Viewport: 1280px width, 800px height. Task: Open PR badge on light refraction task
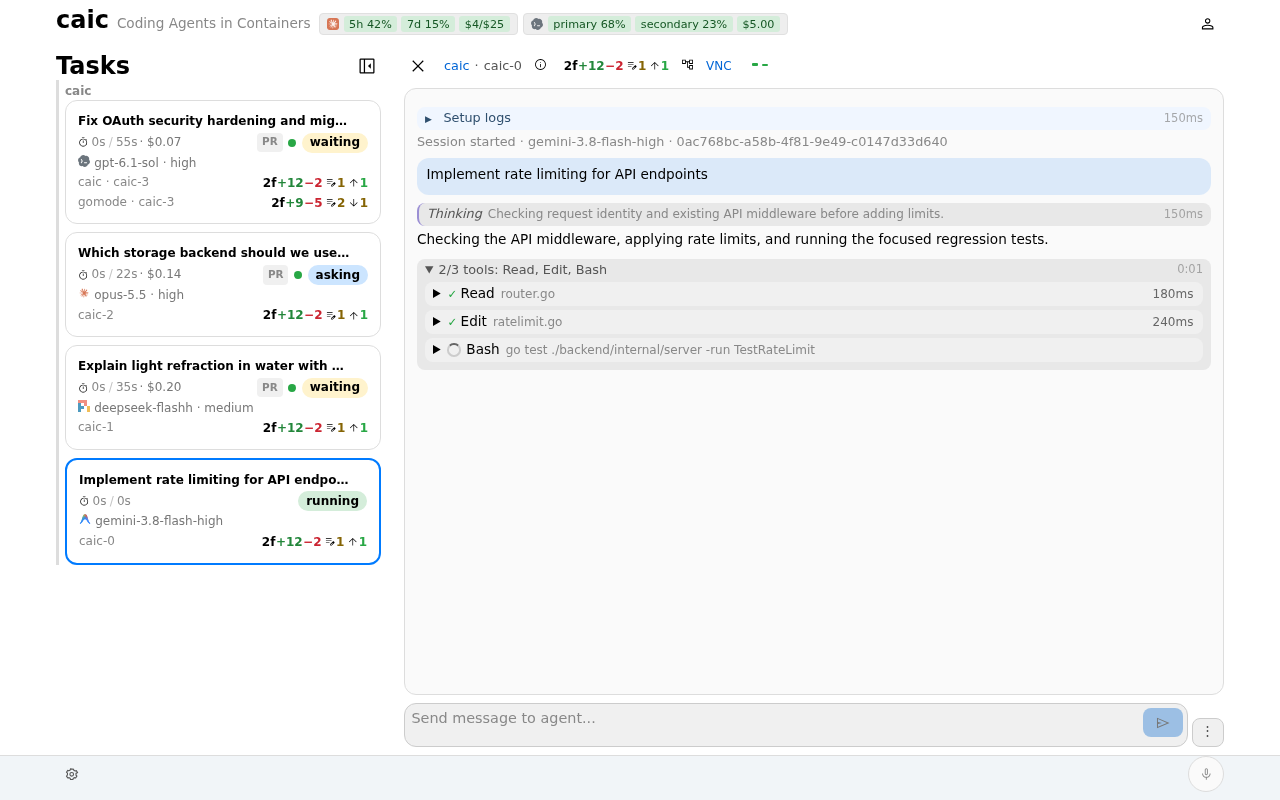270,388
